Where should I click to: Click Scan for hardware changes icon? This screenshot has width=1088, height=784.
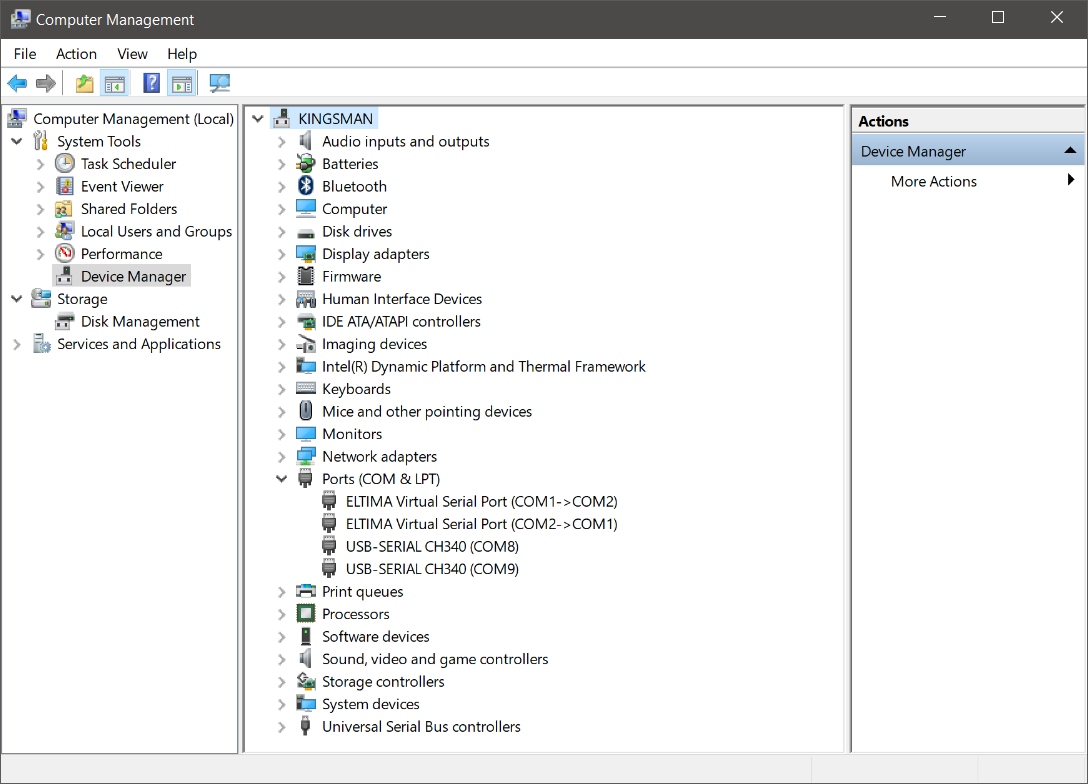219,83
